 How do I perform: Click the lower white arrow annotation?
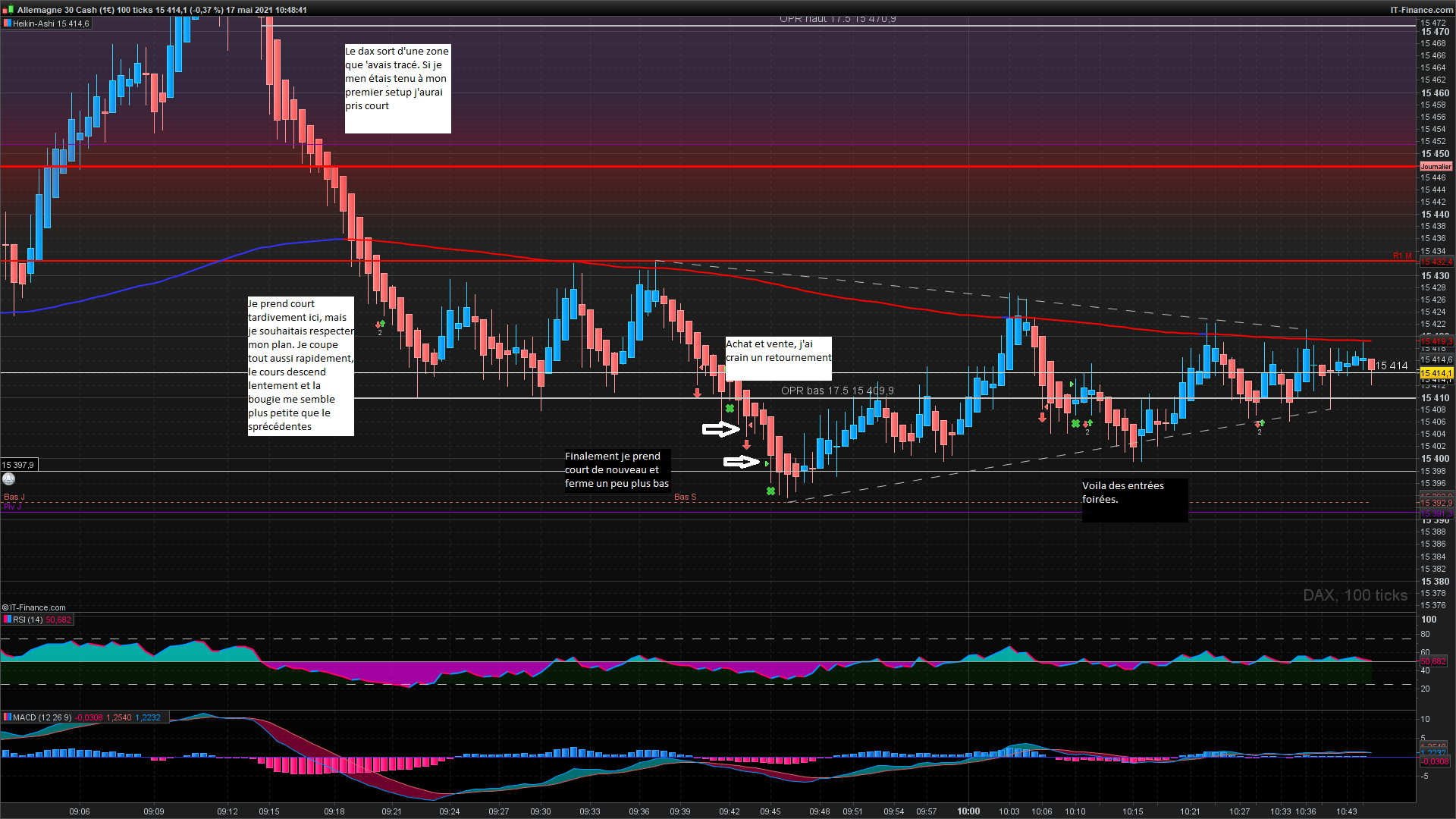tap(741, 461)
